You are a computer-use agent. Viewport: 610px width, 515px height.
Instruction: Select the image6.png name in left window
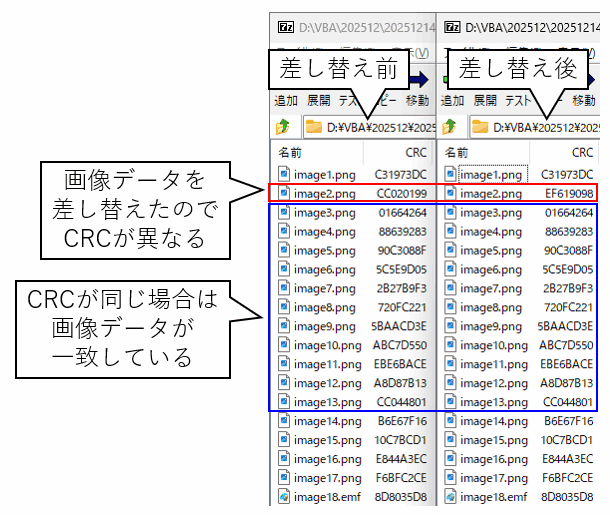click(324, 270)
